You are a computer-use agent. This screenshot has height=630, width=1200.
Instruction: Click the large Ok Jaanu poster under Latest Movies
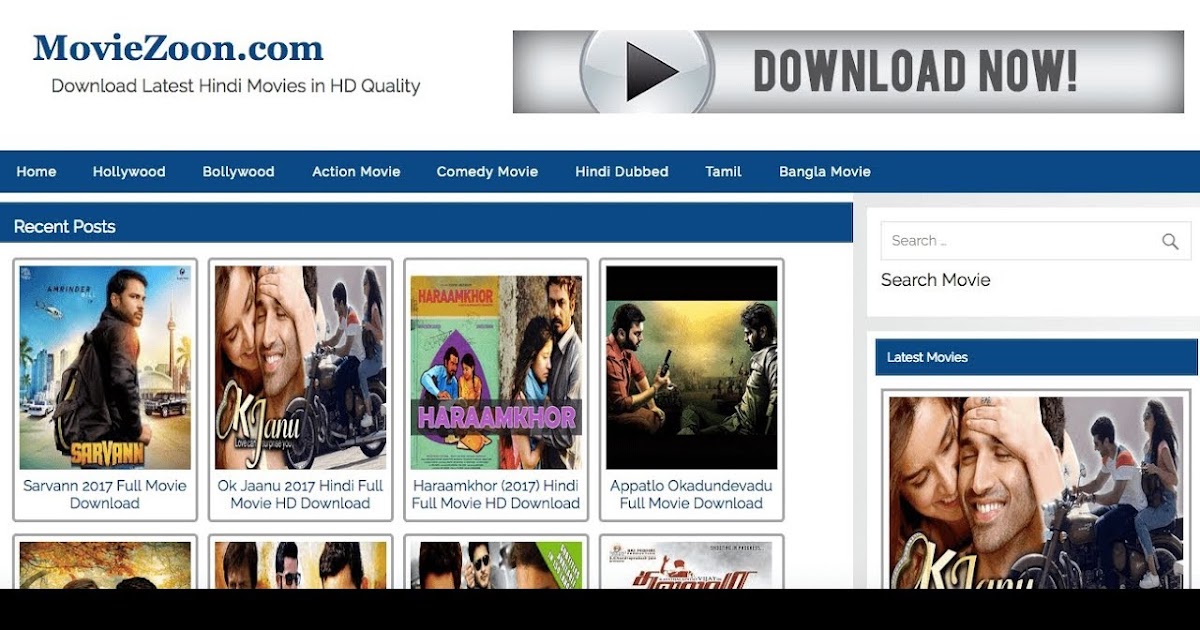[x=1036, y=492]
